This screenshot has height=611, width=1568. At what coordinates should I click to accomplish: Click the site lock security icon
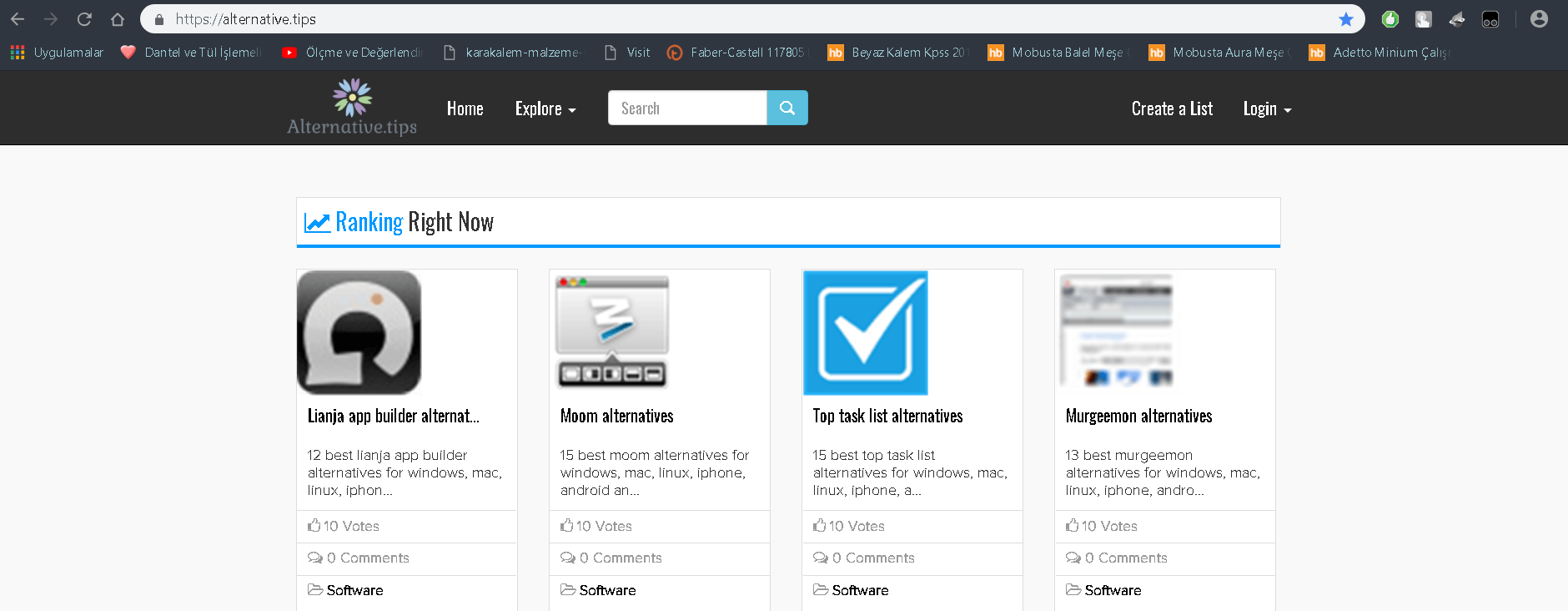coord(159,19)
